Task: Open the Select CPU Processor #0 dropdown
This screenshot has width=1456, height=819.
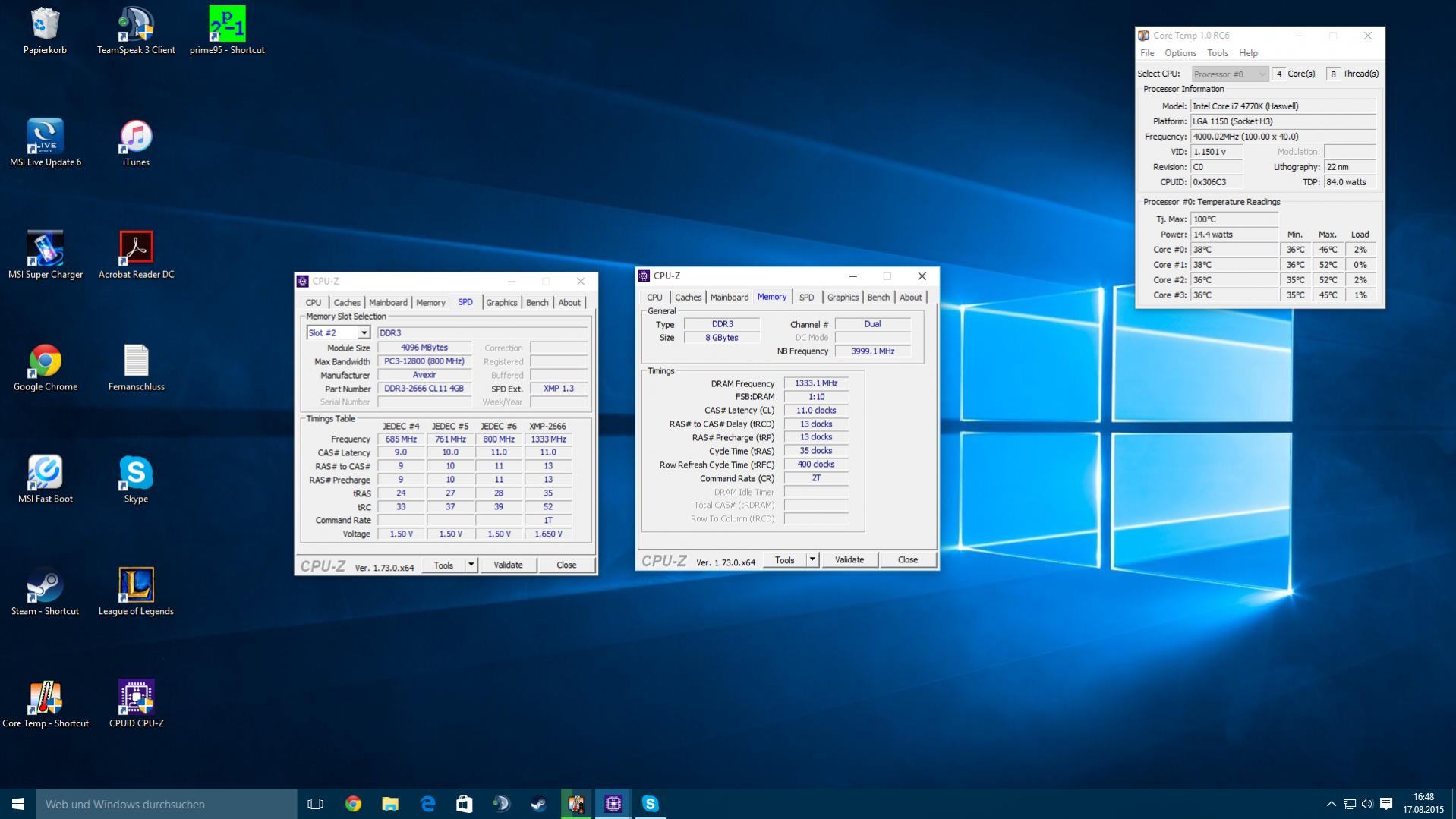Action: click(x=1230, y=74)
